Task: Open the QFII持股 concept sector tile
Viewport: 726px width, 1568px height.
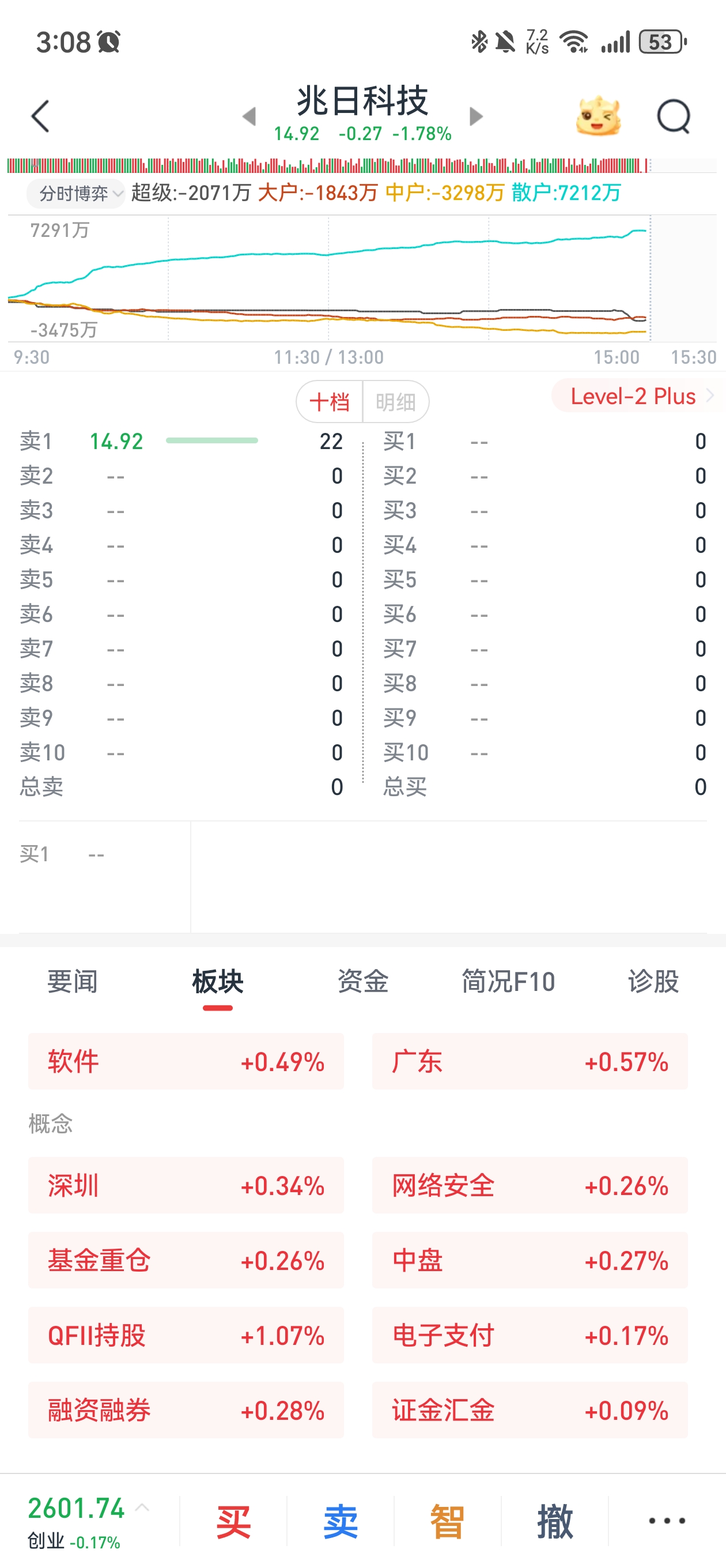Action: coord(186,1336)
